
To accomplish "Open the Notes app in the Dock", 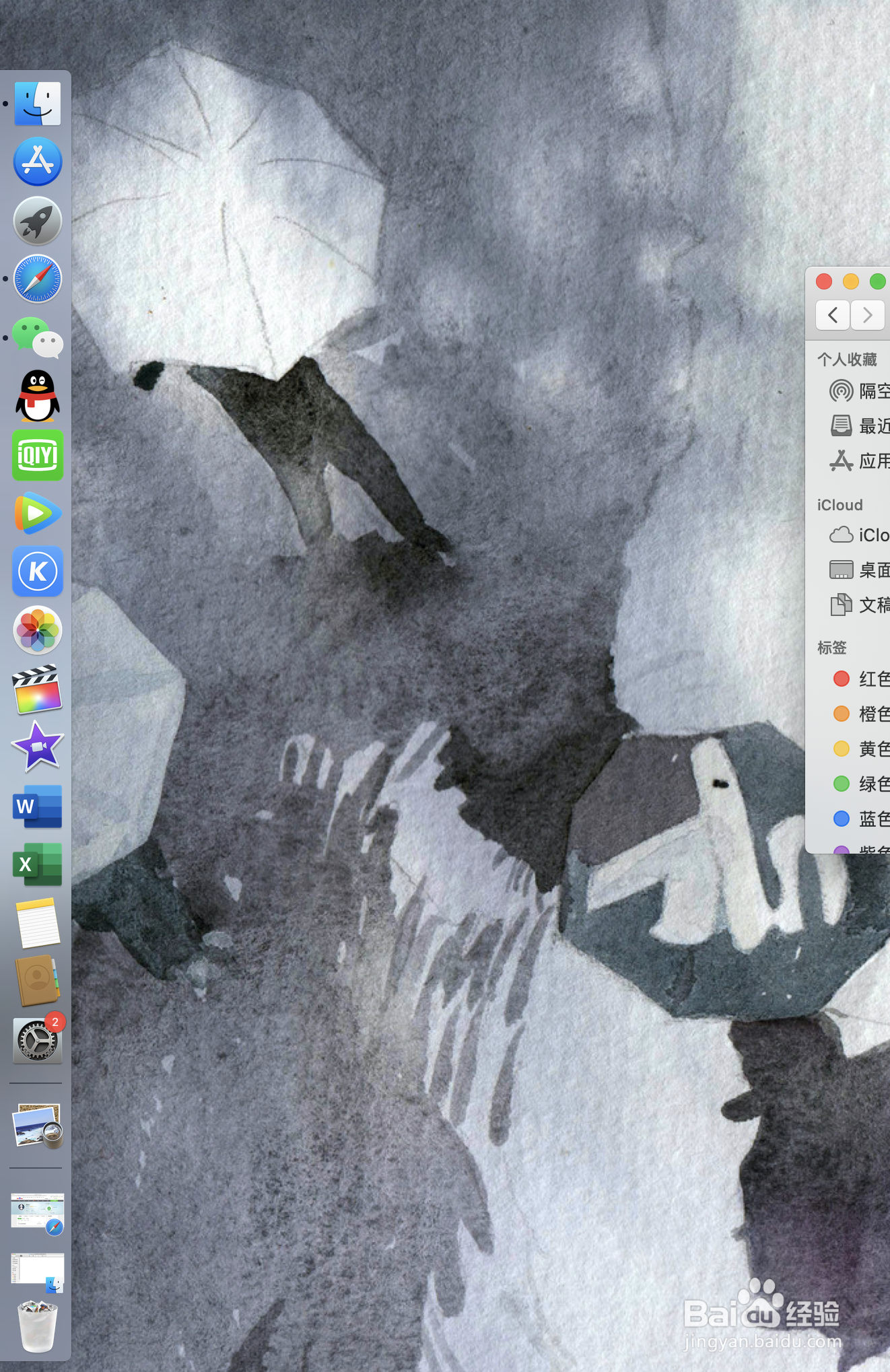I will click(x=38, y=923).
